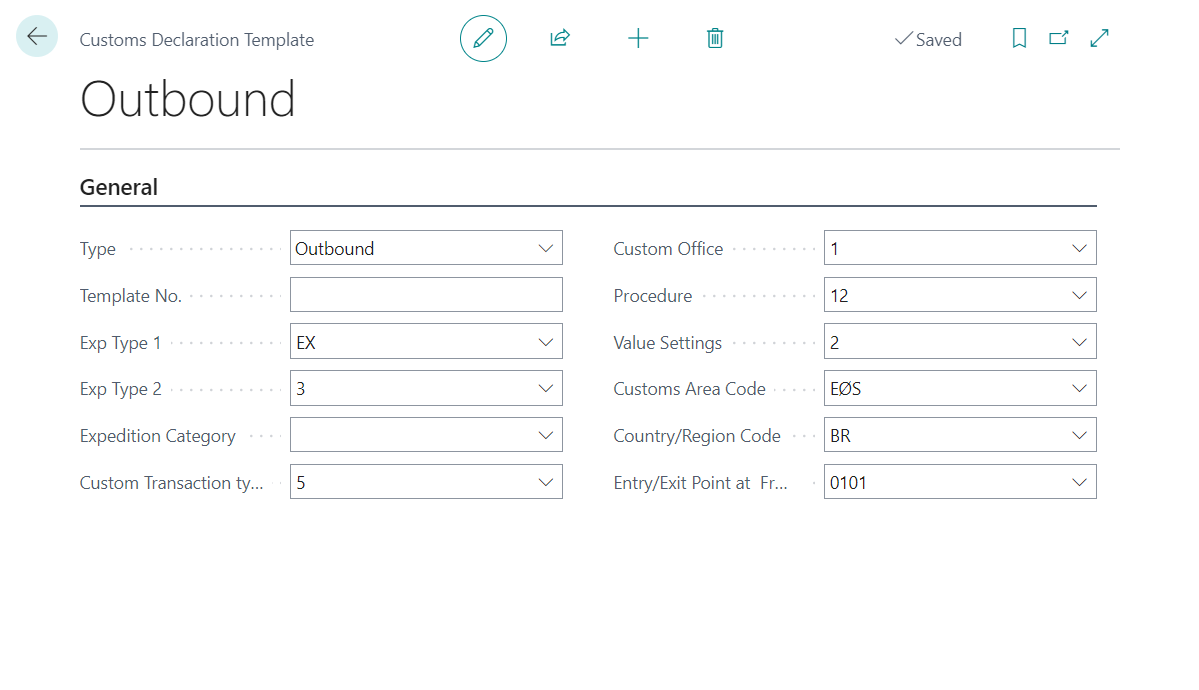Click the plus icon to create new

pos(638,39)
